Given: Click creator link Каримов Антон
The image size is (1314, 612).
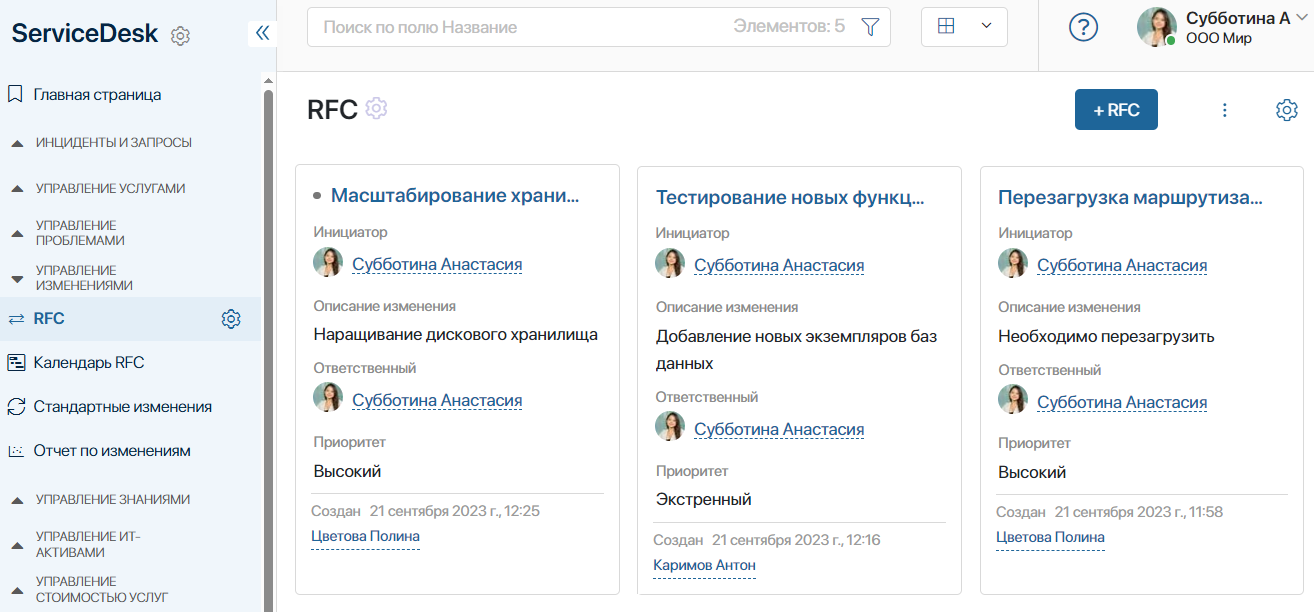Looking at the screenshot, I should coord(704,566).
